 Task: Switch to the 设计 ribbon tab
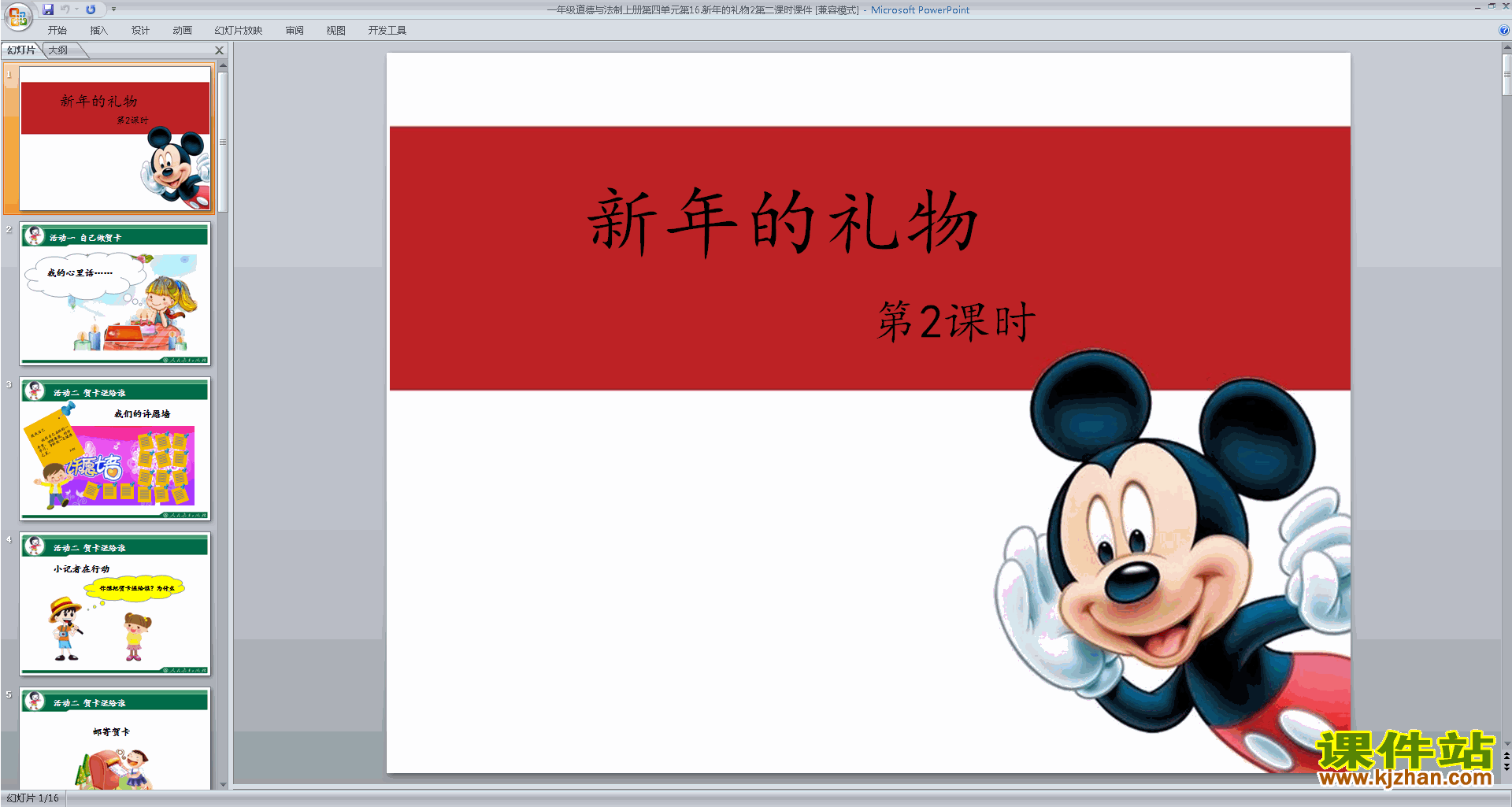tap(140, 30)
